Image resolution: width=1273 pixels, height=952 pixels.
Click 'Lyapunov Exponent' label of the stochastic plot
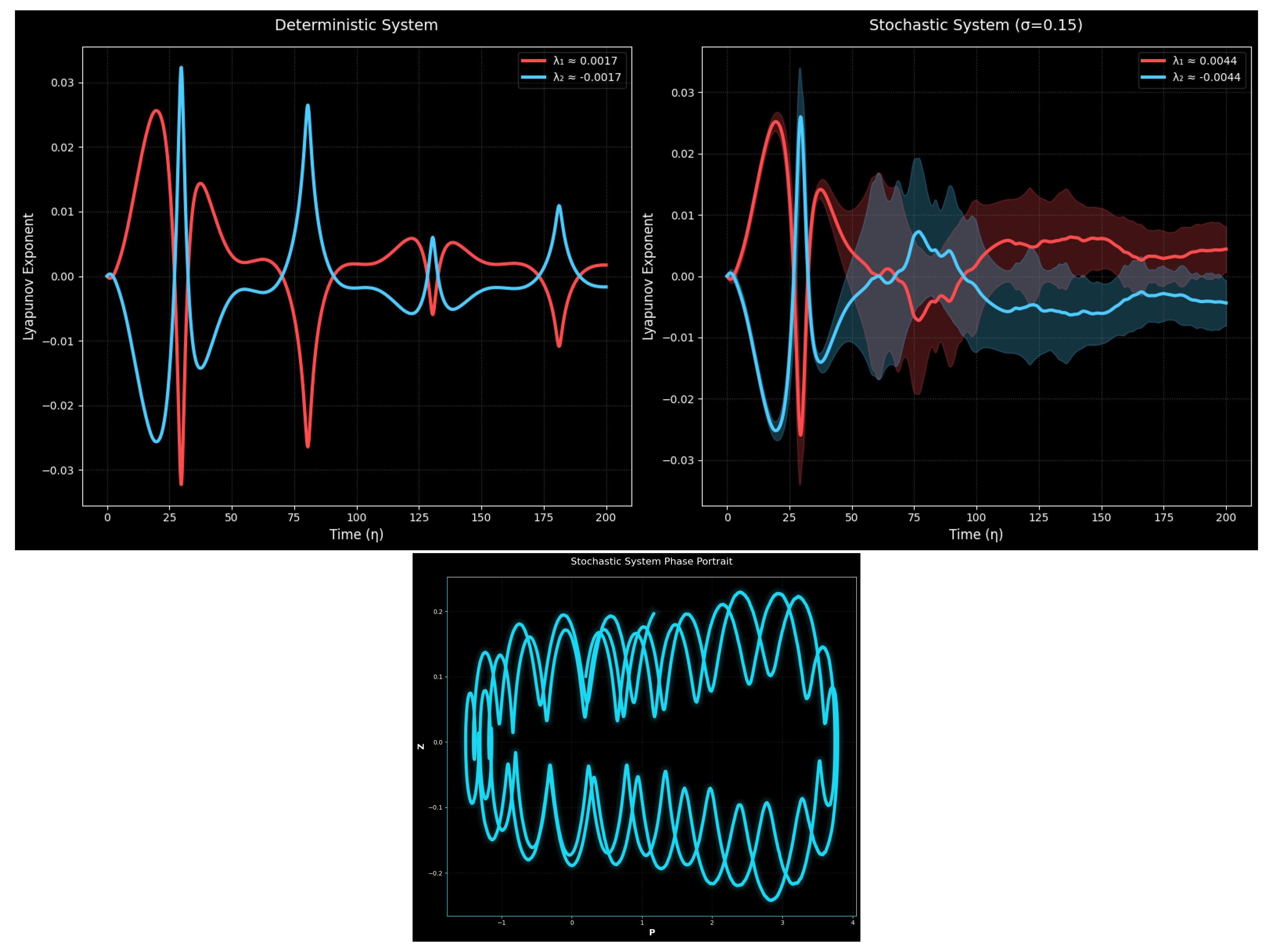(x=648, y=277)
